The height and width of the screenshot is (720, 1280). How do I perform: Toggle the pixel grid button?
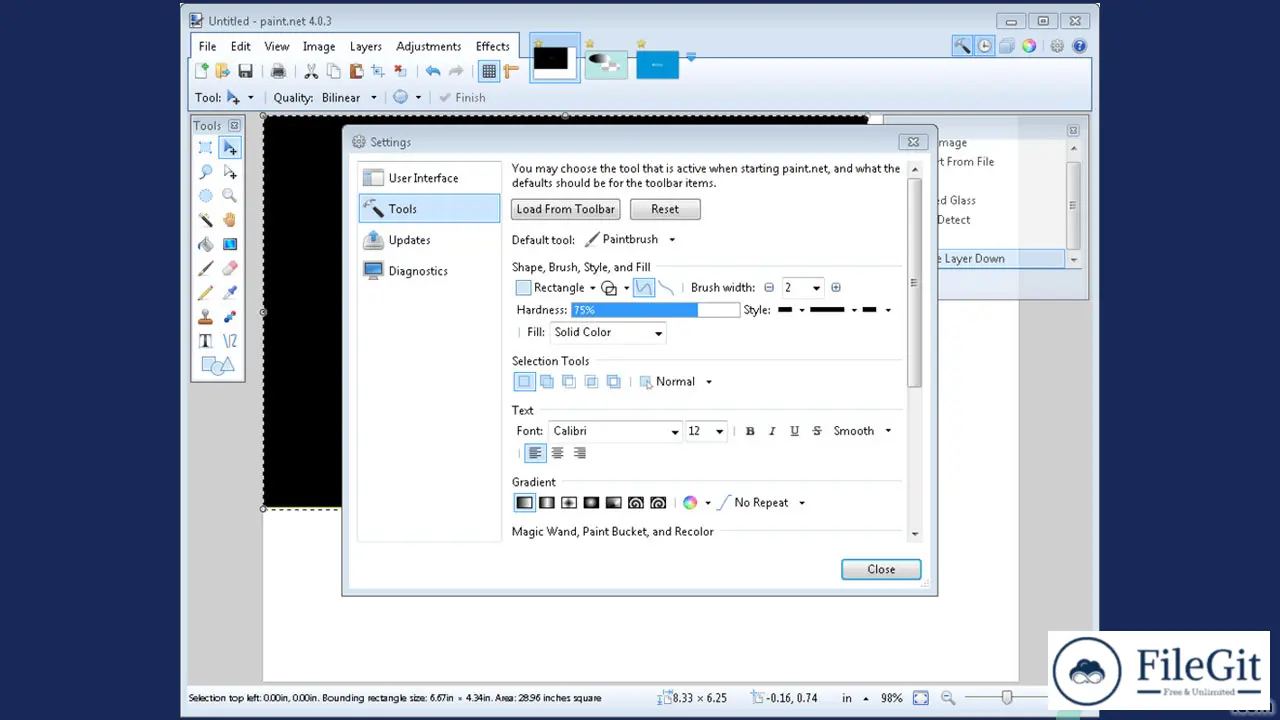tap(489, 71)
